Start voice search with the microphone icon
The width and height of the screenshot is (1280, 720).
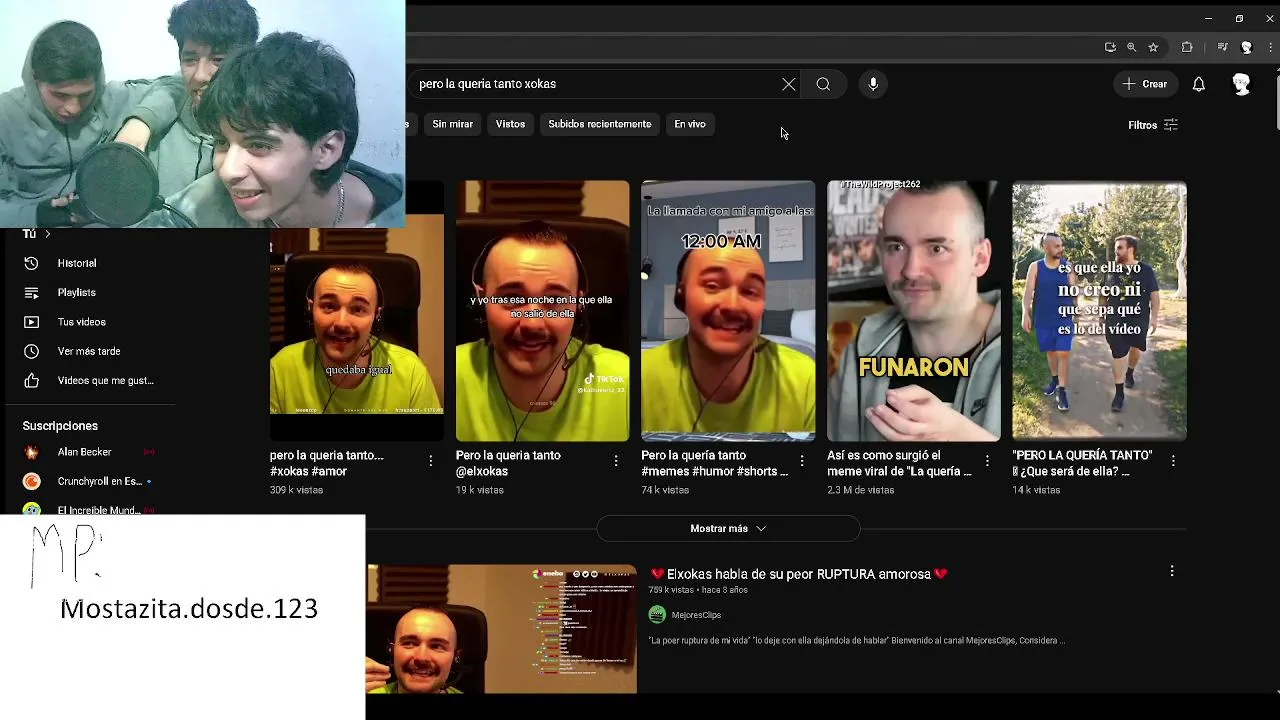point(873,84)
